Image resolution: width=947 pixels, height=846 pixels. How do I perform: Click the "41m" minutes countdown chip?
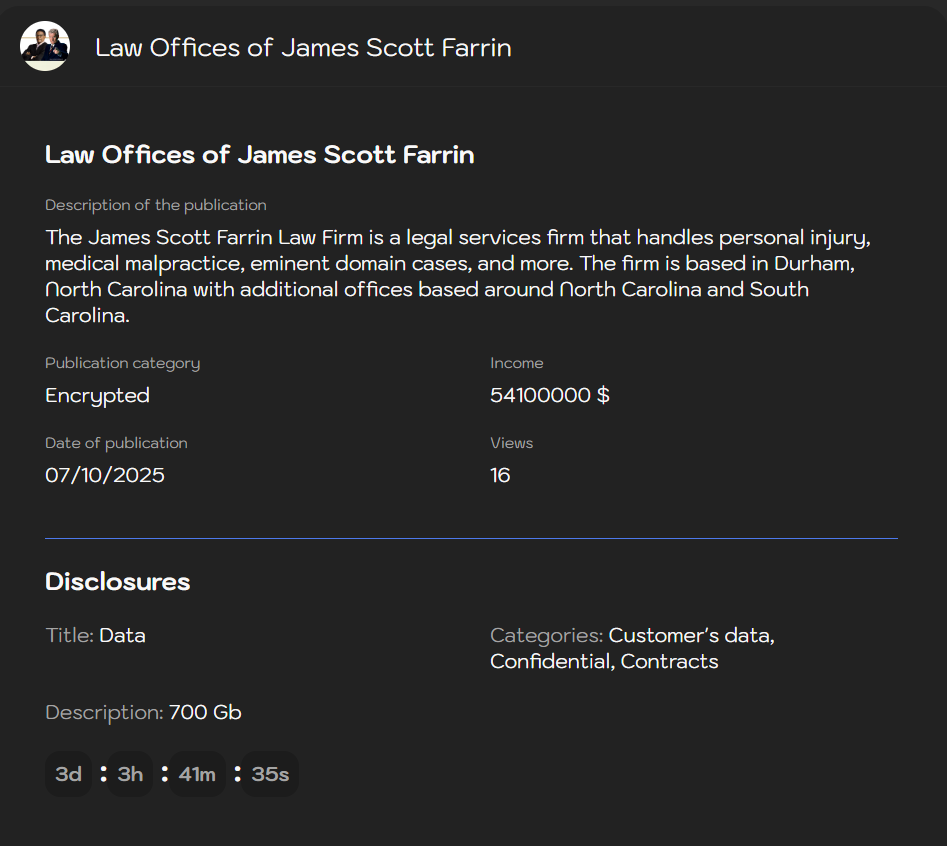(x=197, y=773)
